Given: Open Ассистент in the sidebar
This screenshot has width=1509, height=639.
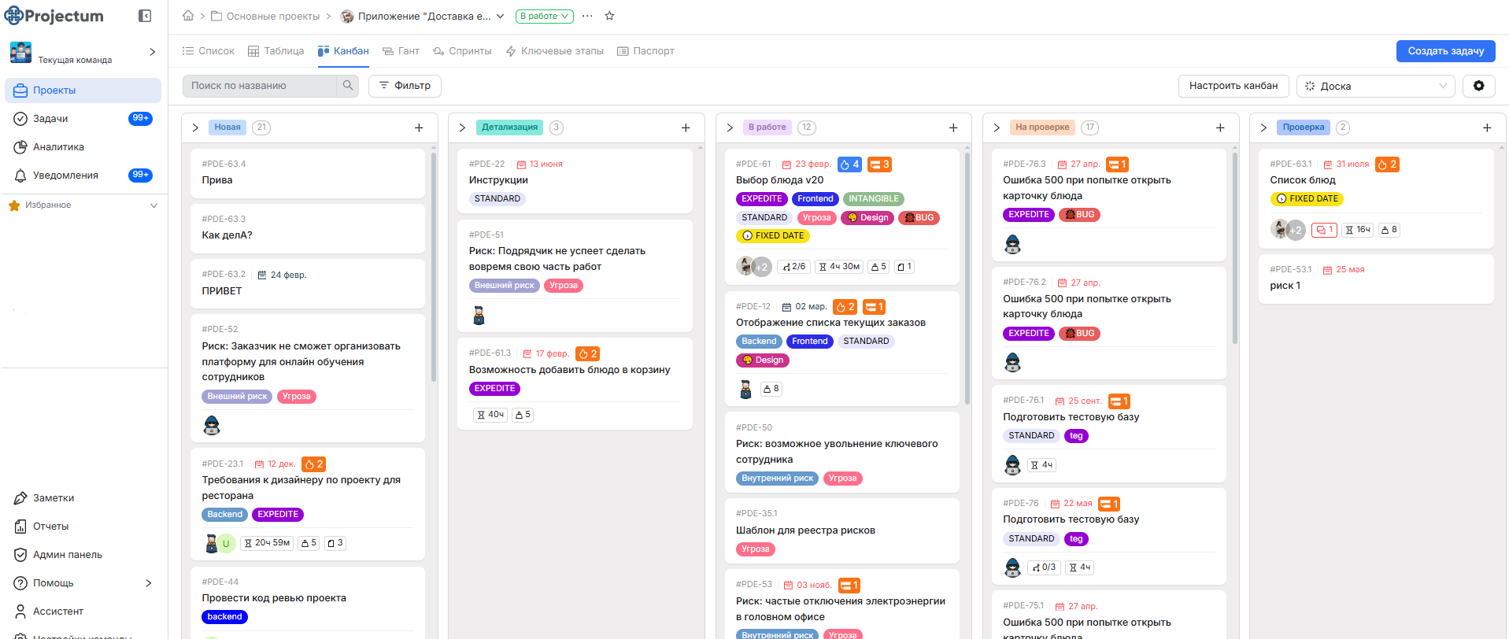Looking at the screenshot, I should click(83, 611).
